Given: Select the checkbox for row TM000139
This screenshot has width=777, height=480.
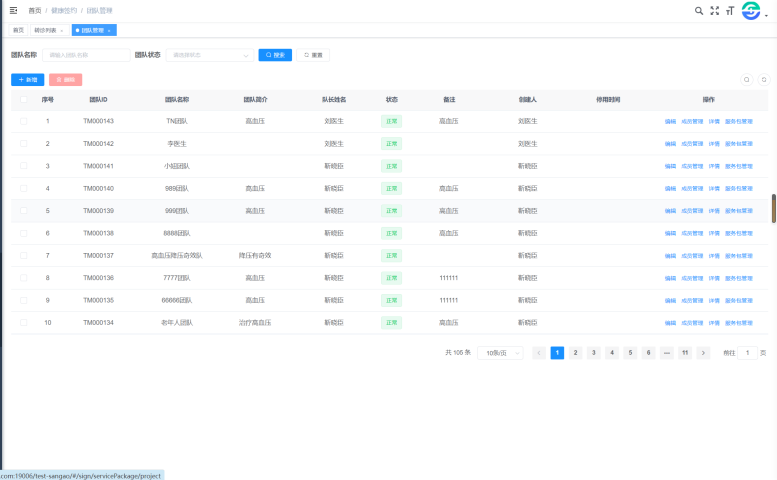Looking at the screenshot, I should click(x=23, y=211).
